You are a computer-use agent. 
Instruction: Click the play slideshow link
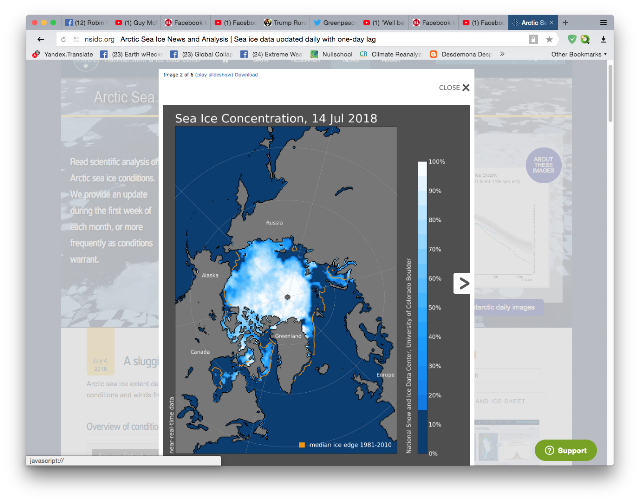[213, 75]
